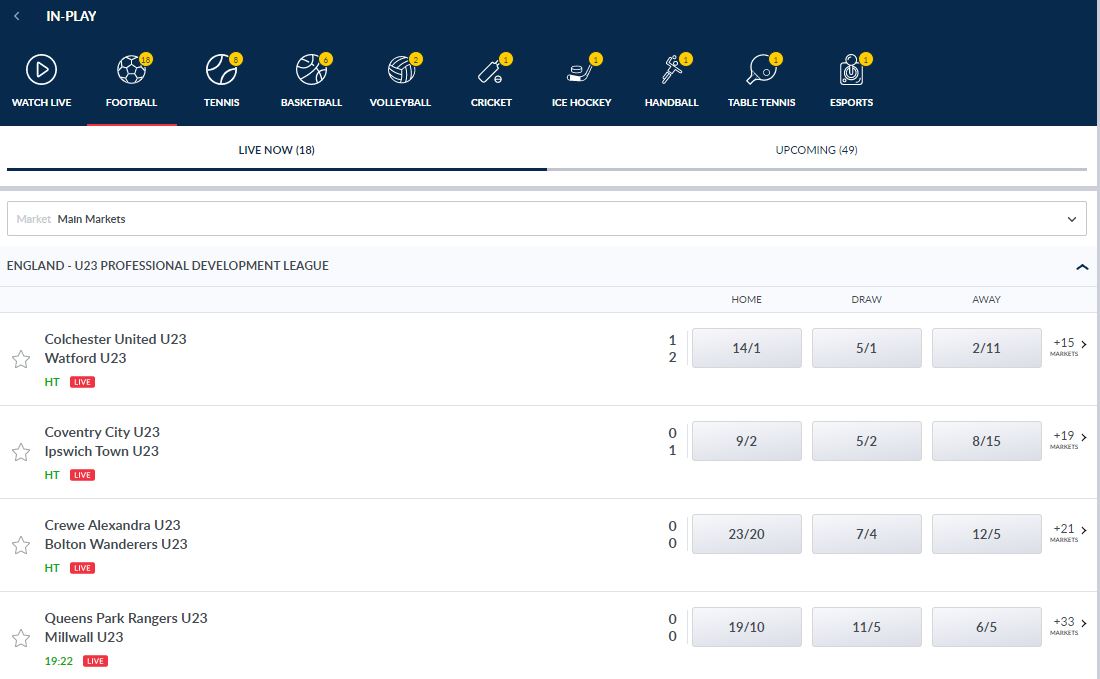Favourite the Coventry City U23 match star

tap(21, 452)
